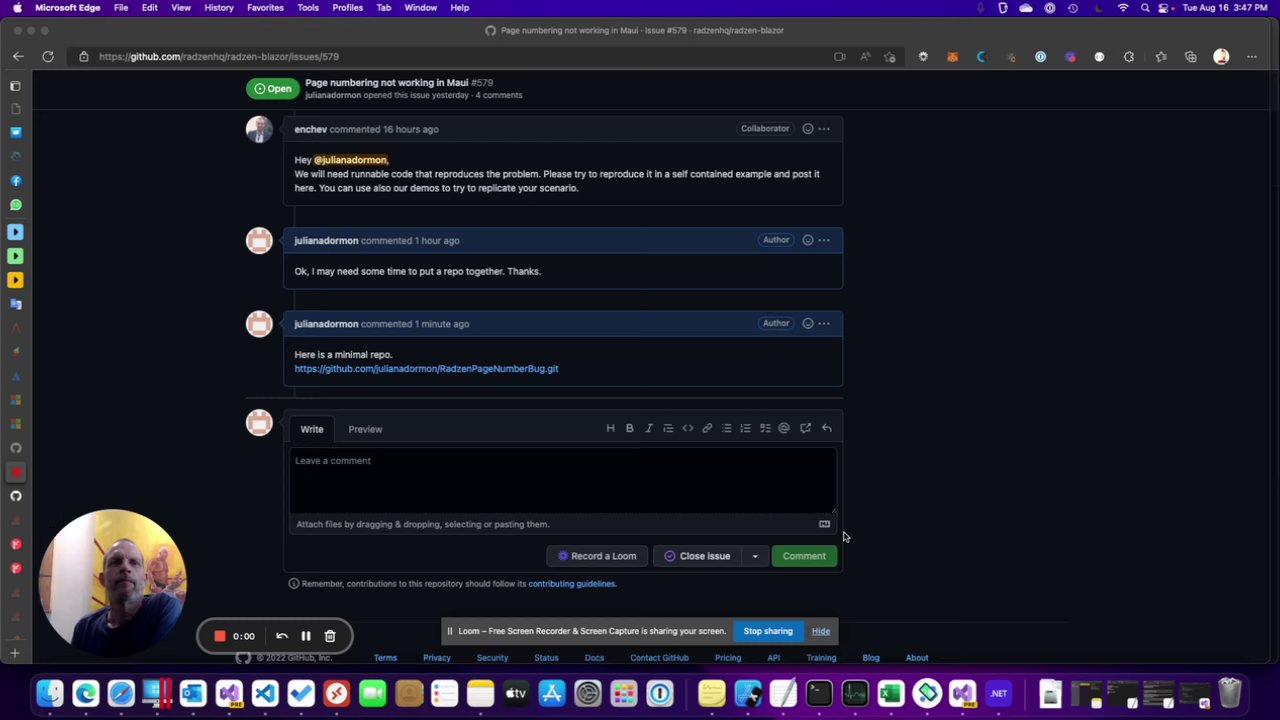Click Stop sharing button
Image resolution: width=1280 pixels, height=720 pixels.
click(x=768, y=631)
